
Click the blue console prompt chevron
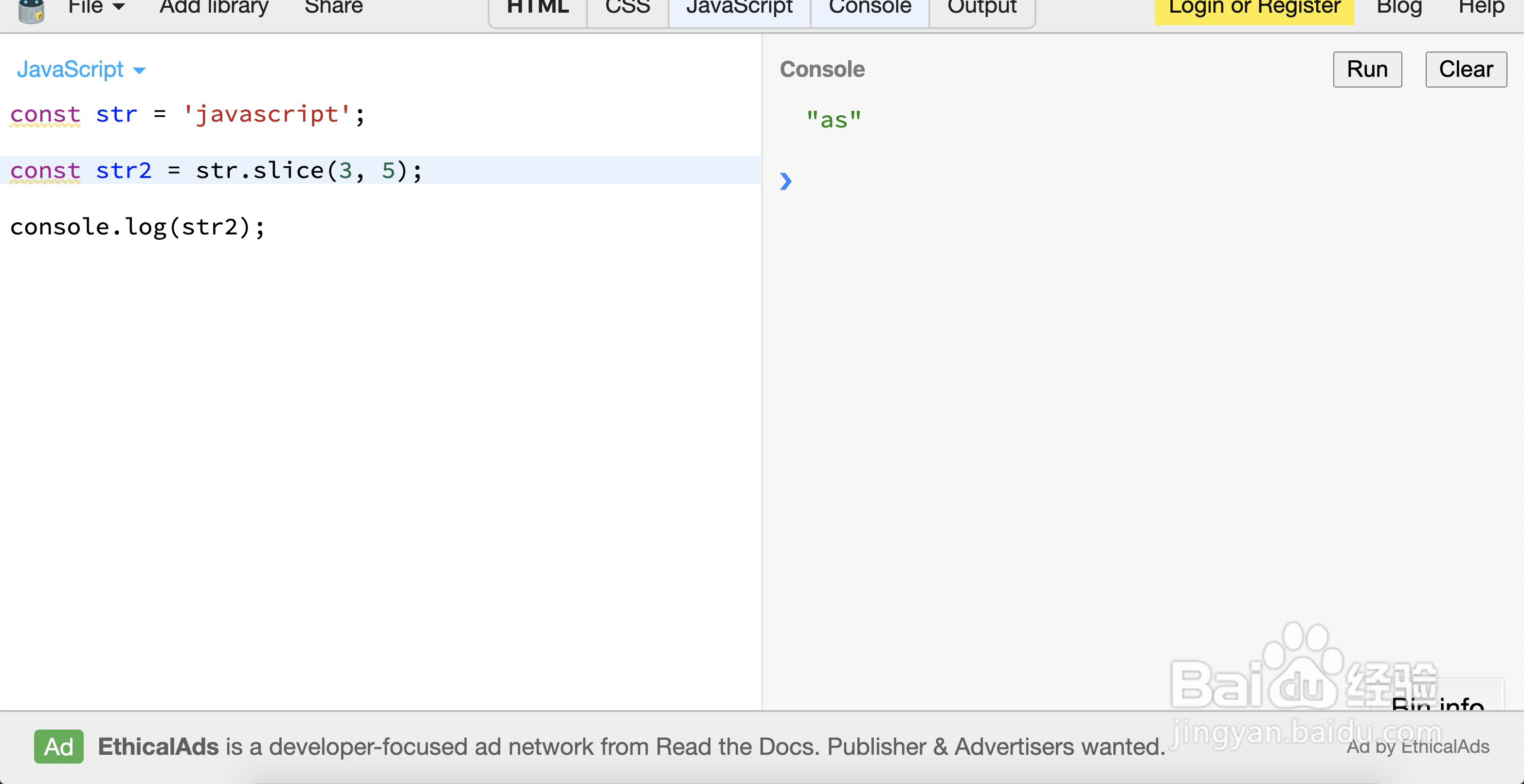(x=786, y=181)
